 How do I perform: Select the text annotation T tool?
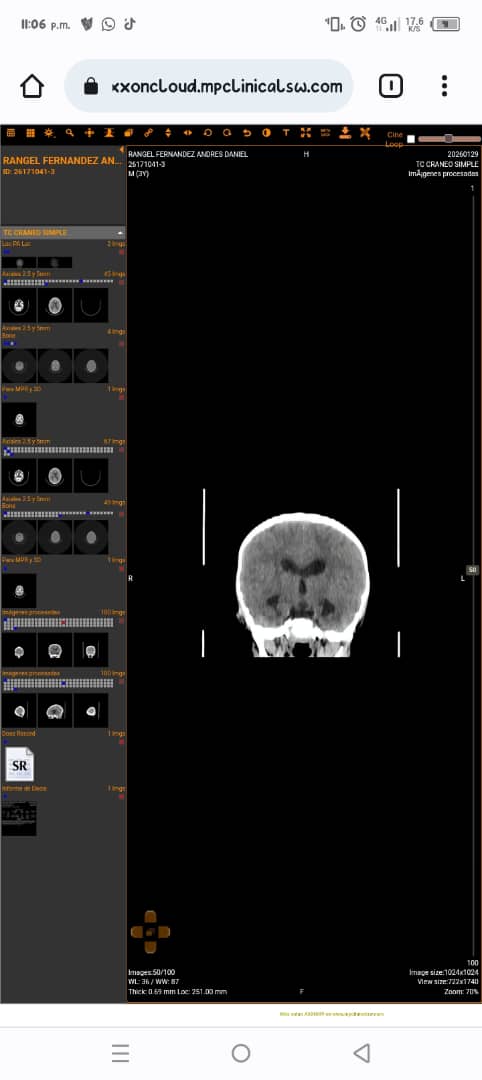(x=286, y=133)
